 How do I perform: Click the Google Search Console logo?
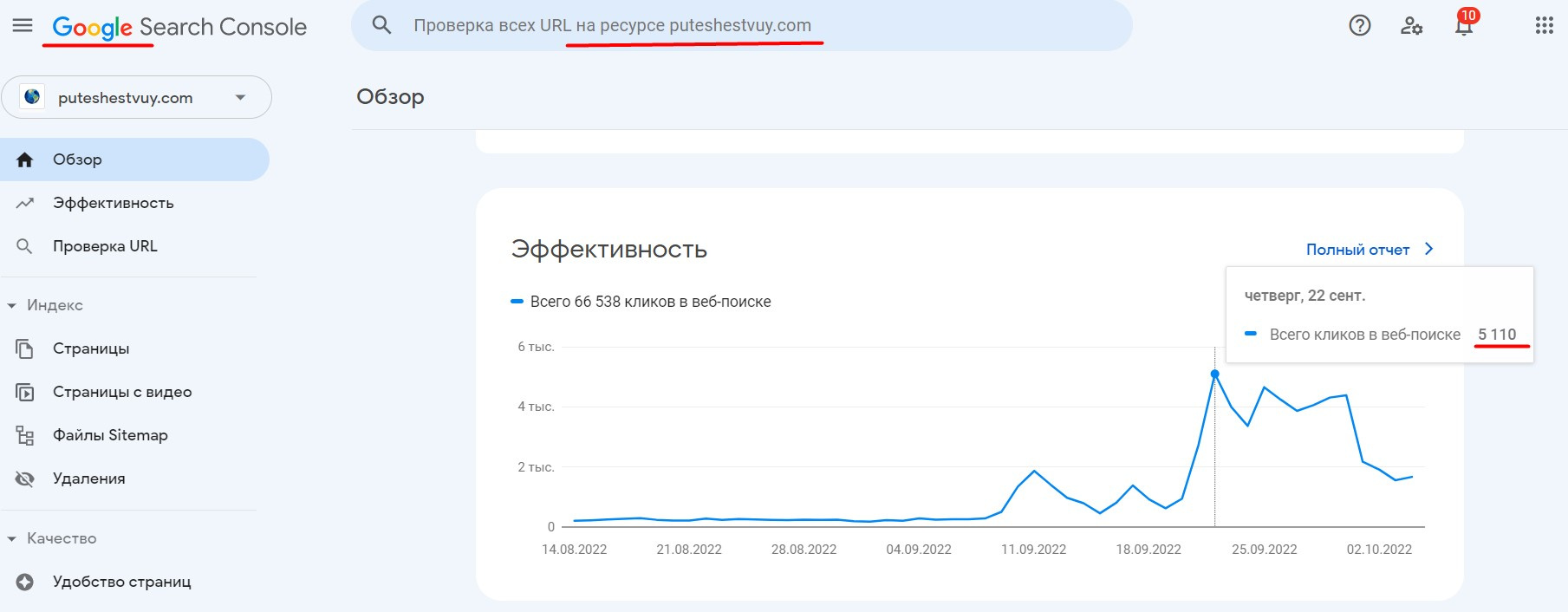pyautogui.click(x=179, y=27)
